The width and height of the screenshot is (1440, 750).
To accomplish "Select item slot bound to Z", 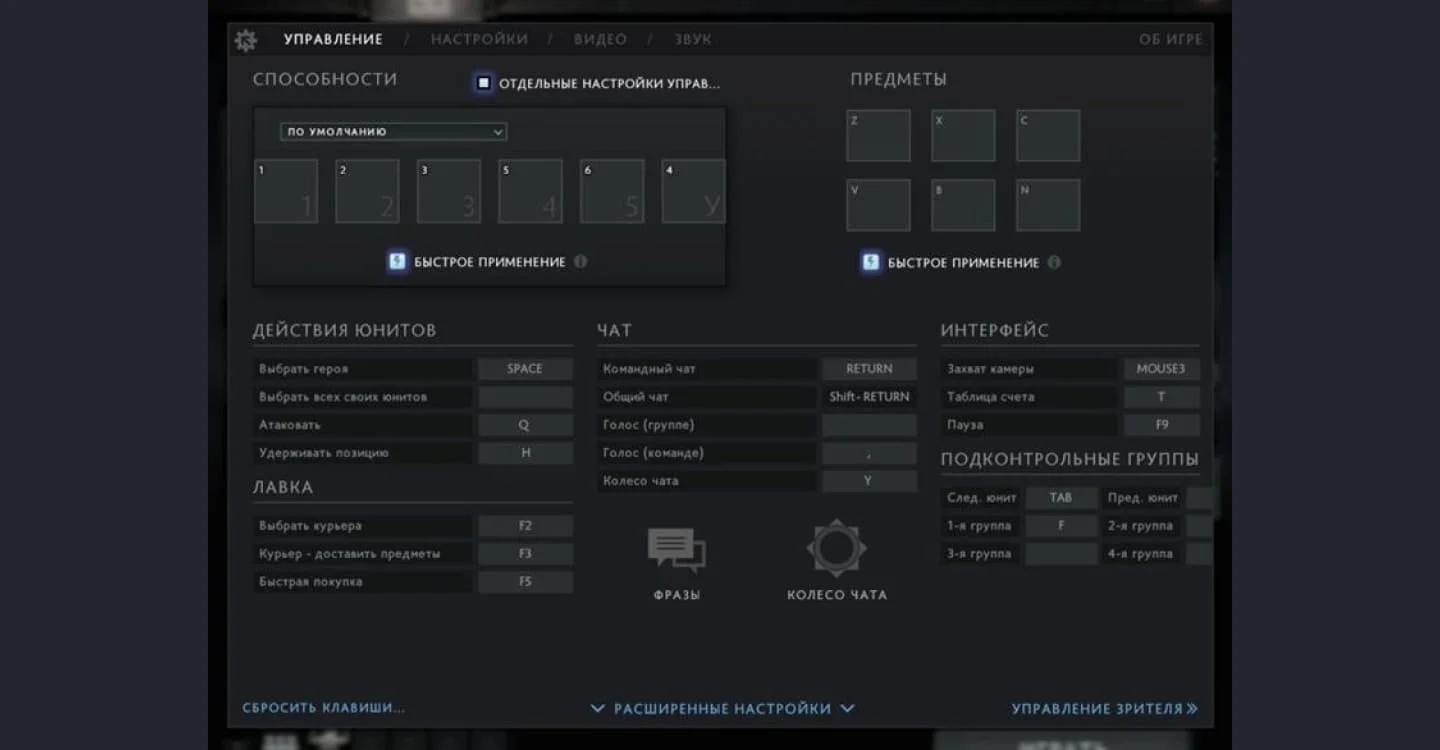I will click(x=878, y=136).
